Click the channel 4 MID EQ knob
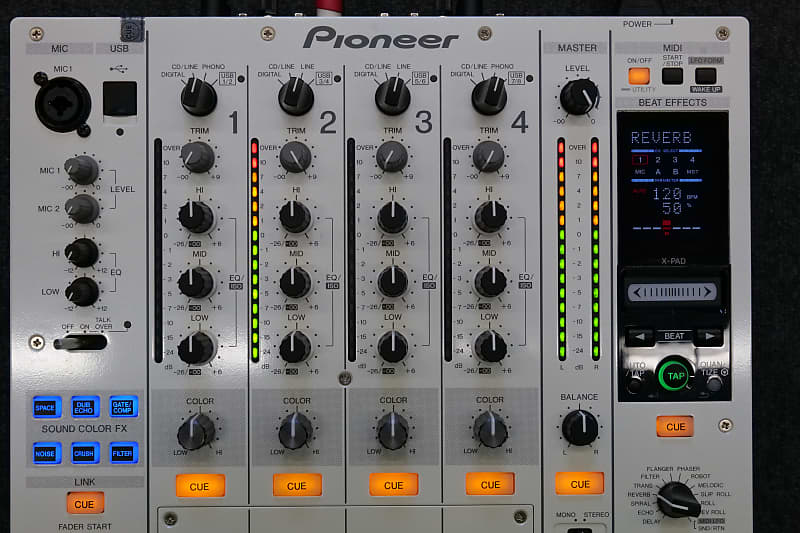The image size is (800, 533). 490,281
